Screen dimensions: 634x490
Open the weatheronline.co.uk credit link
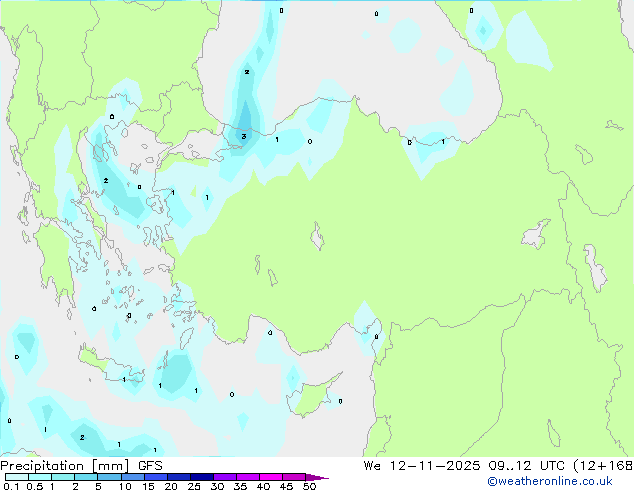(550, 481)
